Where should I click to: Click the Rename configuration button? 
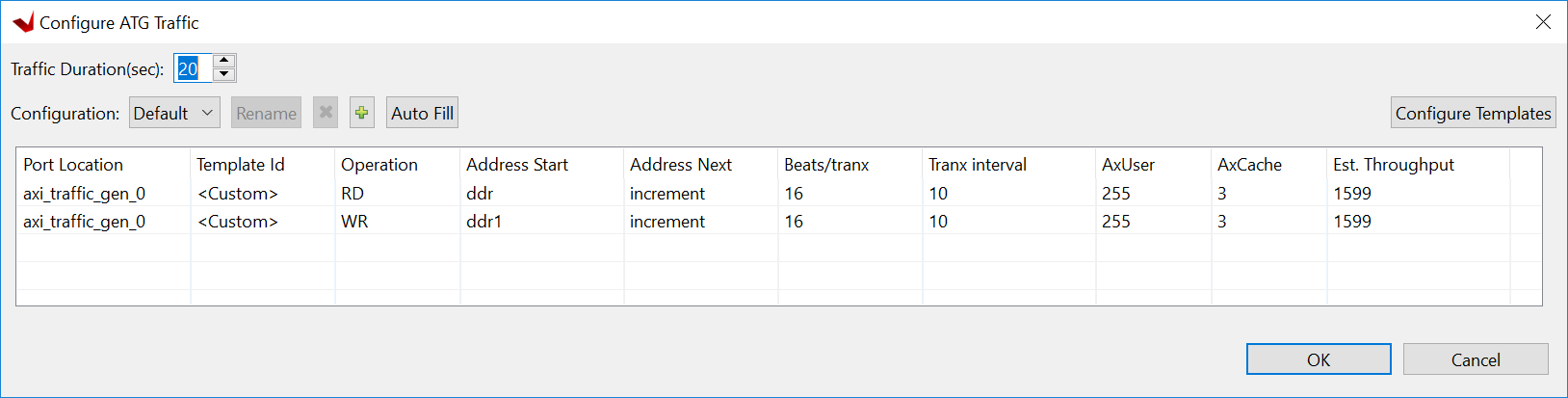(x=266, y=113)
